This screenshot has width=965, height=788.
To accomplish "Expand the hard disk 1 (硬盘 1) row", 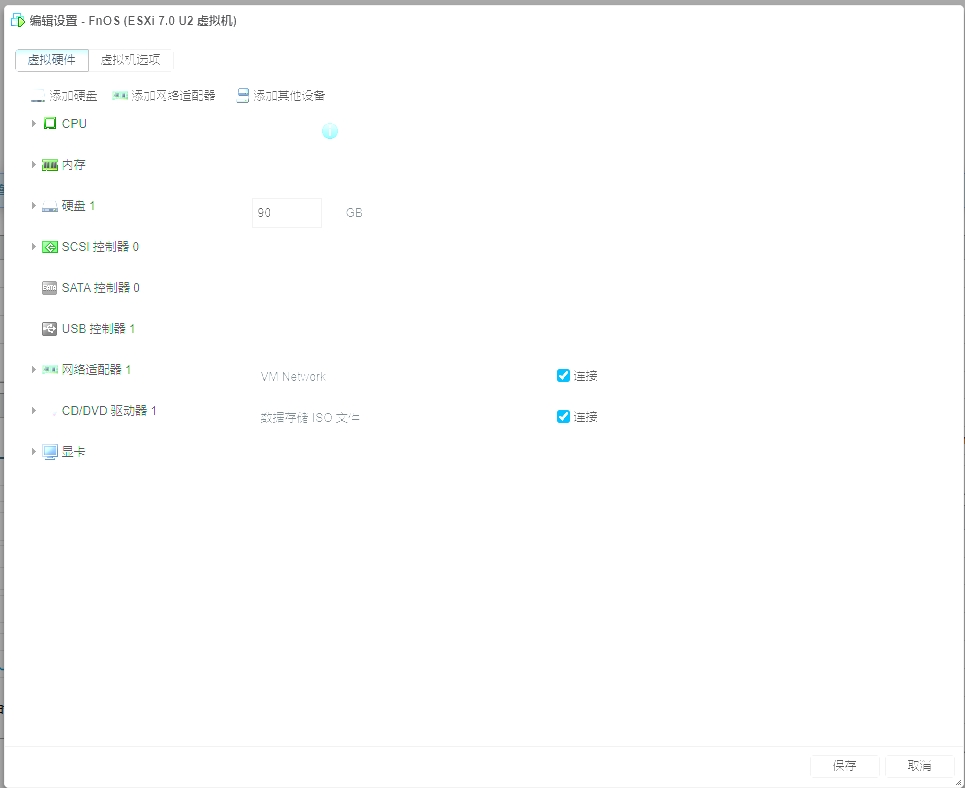I will (34, 206).
